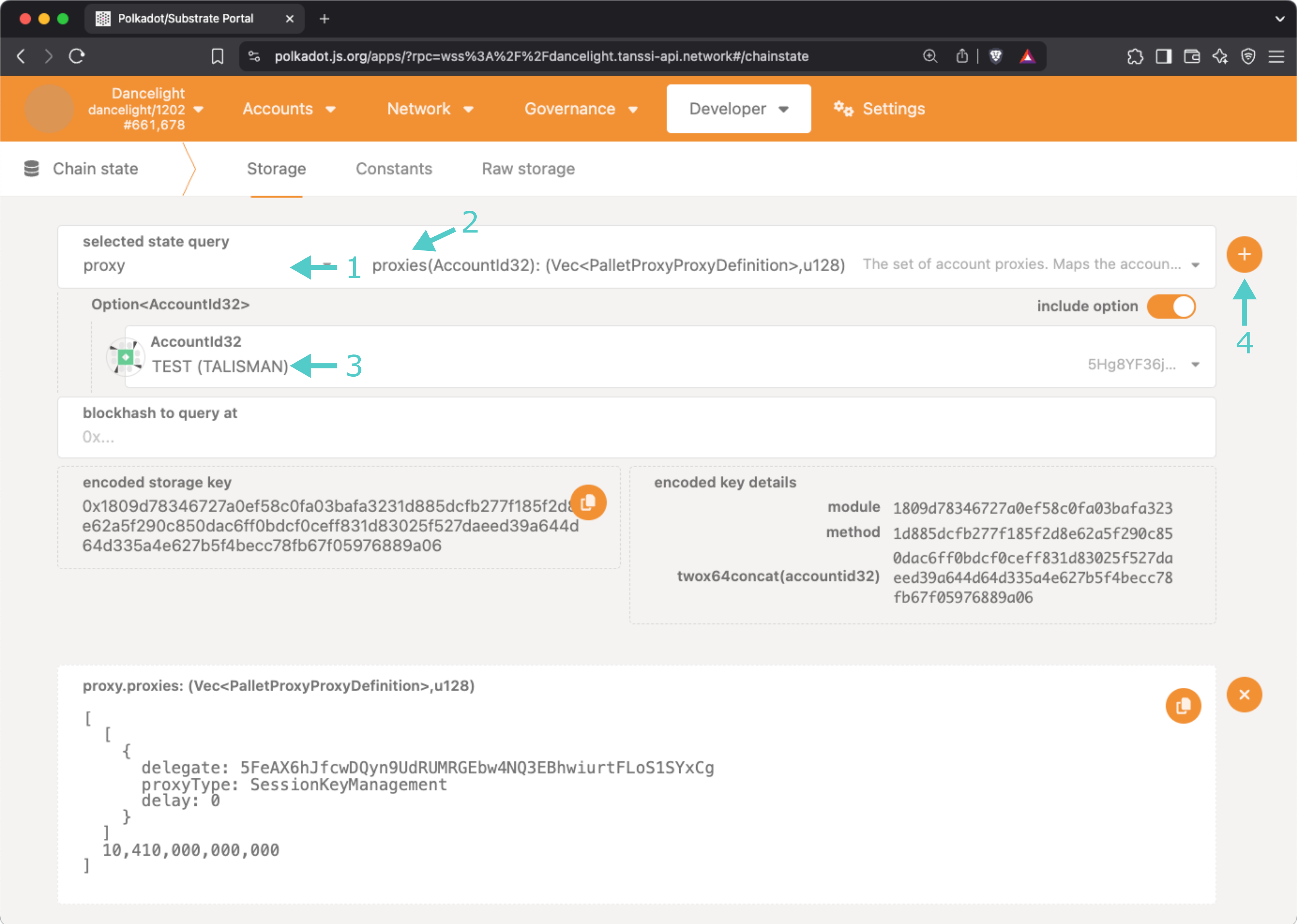Toggle the include option switch
The image size is (1298, 924).
[x=1171, y=307]
